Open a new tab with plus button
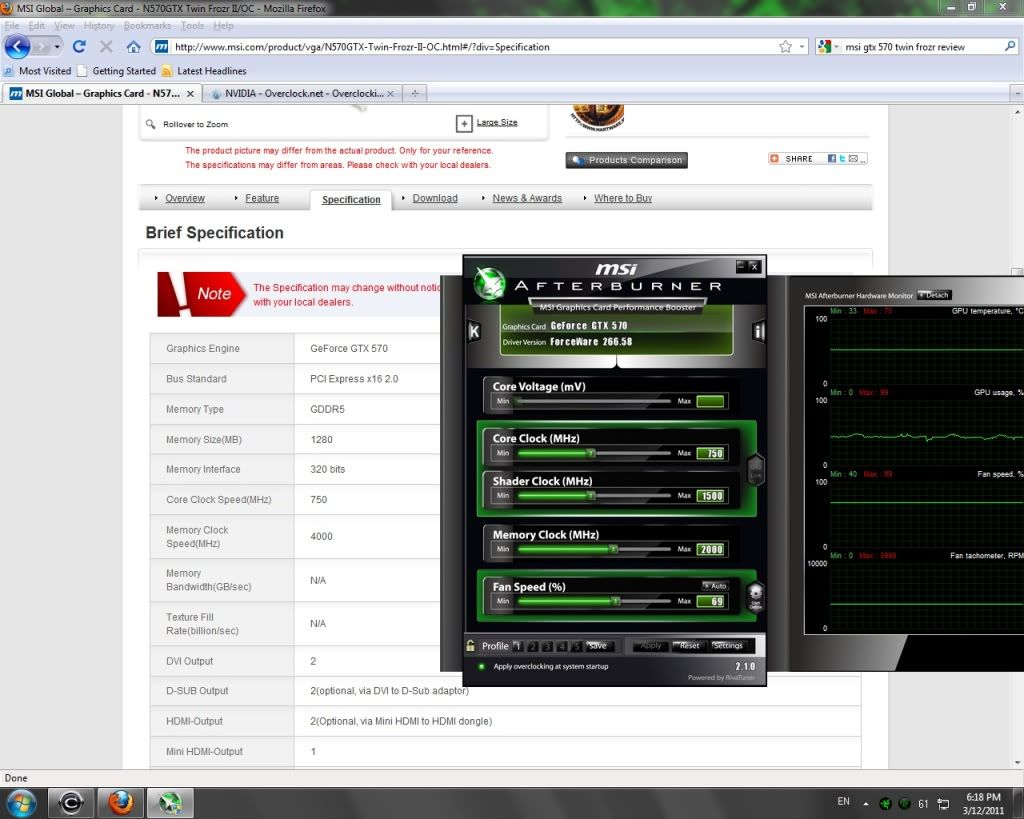 (x=415, y=94)
